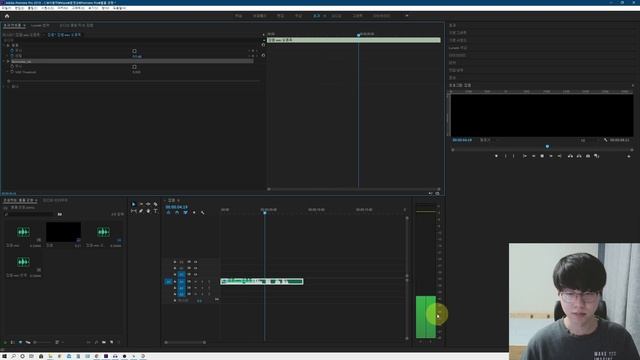
Task: Click Extract button in Program monitor
Action: click(579, 156)
